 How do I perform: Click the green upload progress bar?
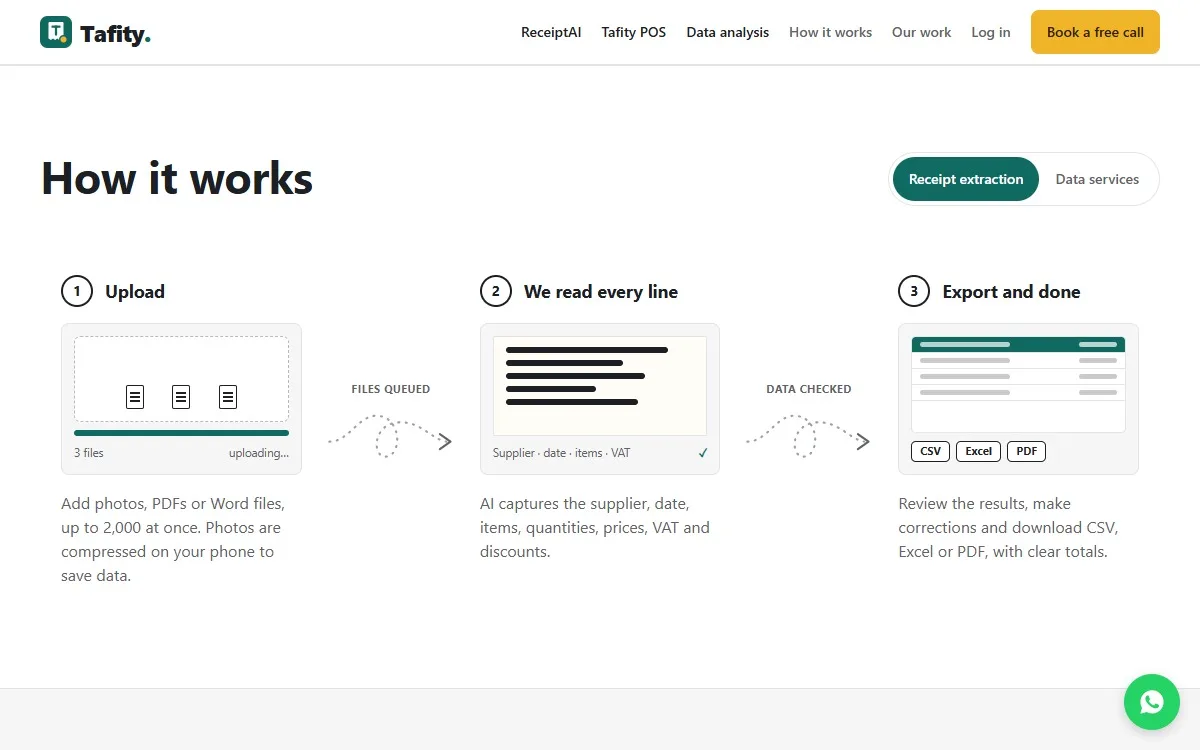(181, 433)
